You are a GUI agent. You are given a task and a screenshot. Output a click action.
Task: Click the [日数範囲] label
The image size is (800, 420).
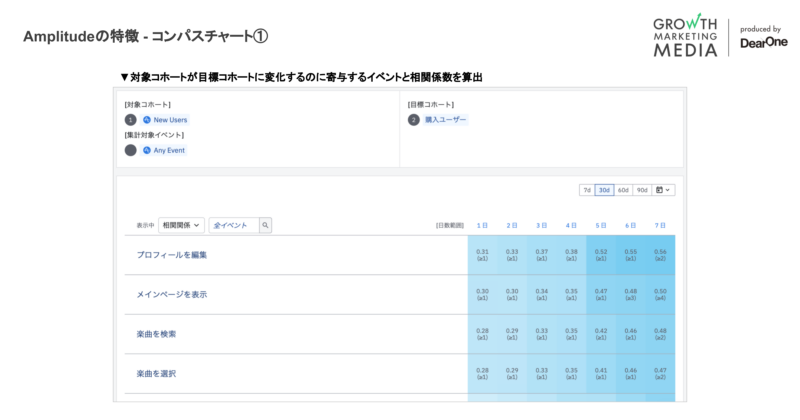[x=449, y=225]
